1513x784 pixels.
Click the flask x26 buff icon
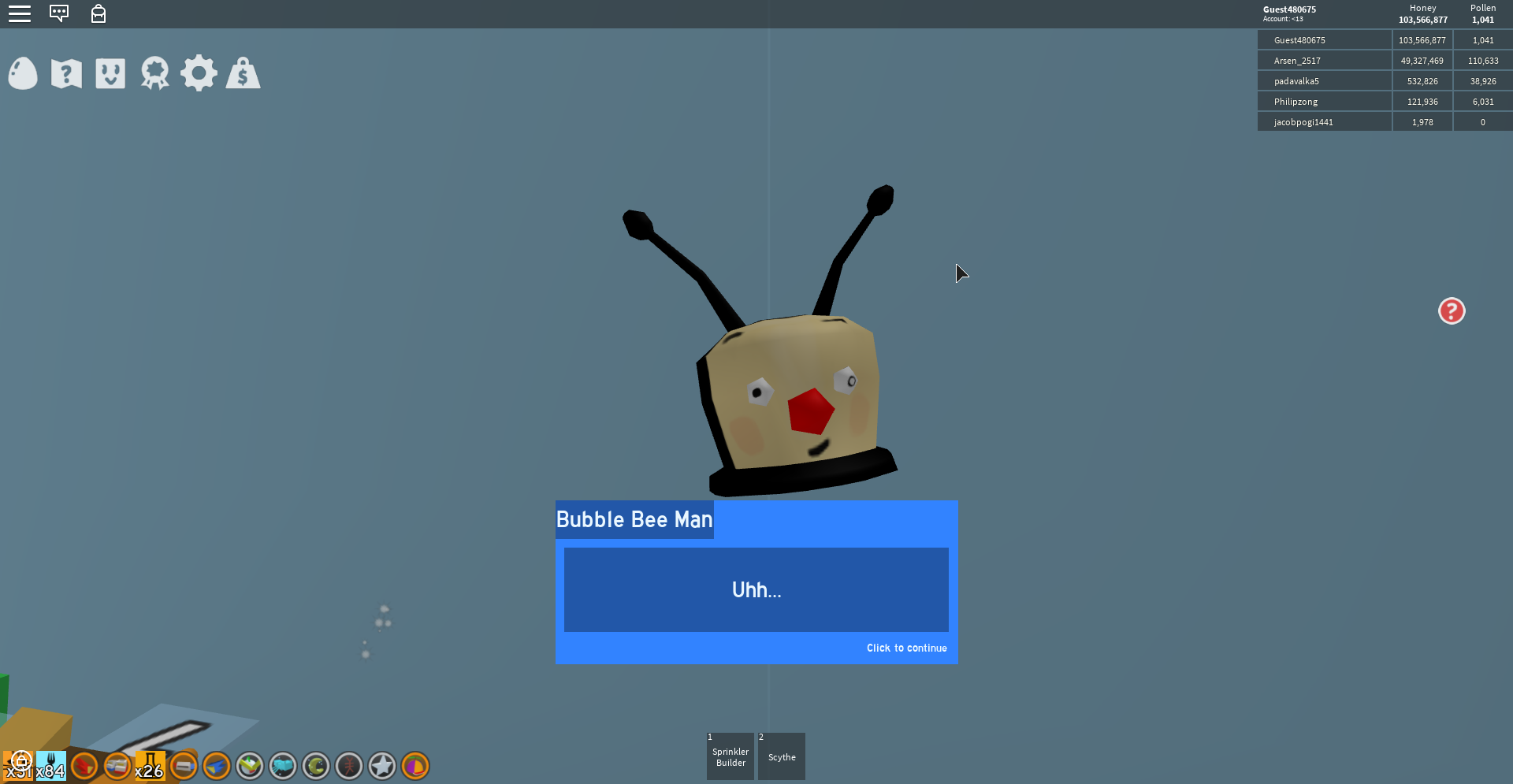(x=149, y=765)
